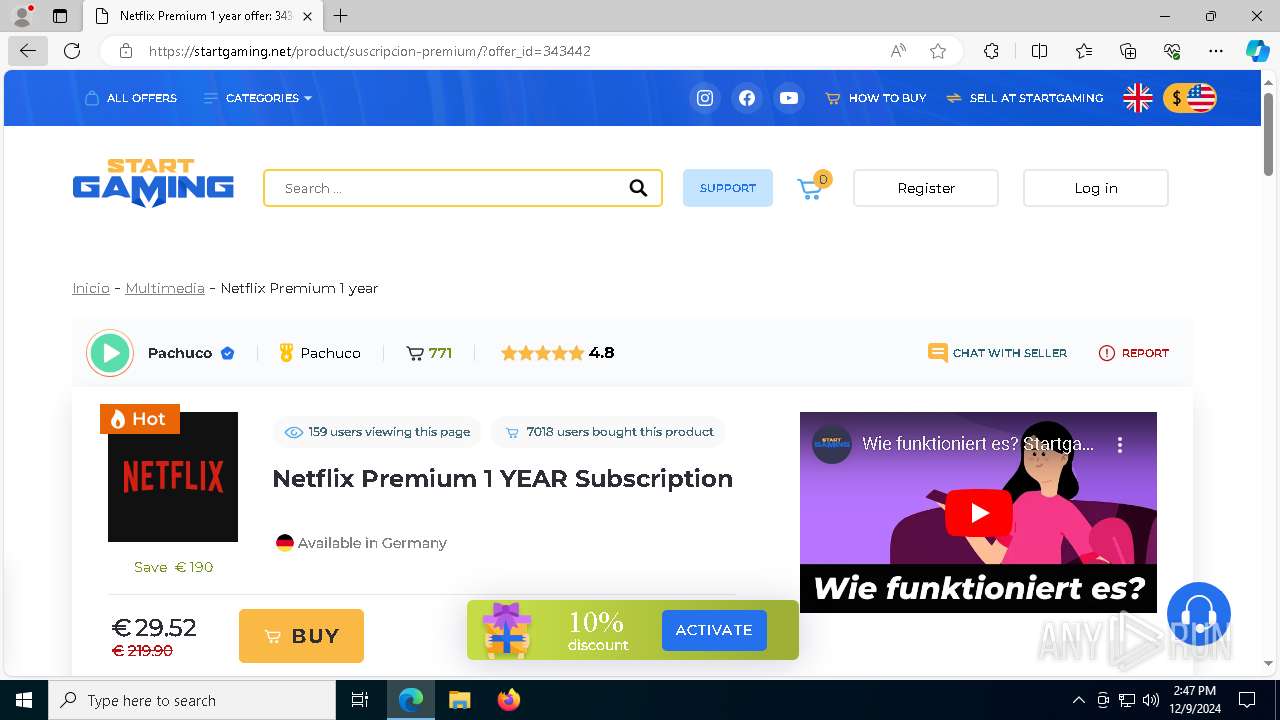Open browser Extensions icon
Image resolution: width=1280 pixels, height=720 pixels.
pyautogui.click(x=991, y=51)
